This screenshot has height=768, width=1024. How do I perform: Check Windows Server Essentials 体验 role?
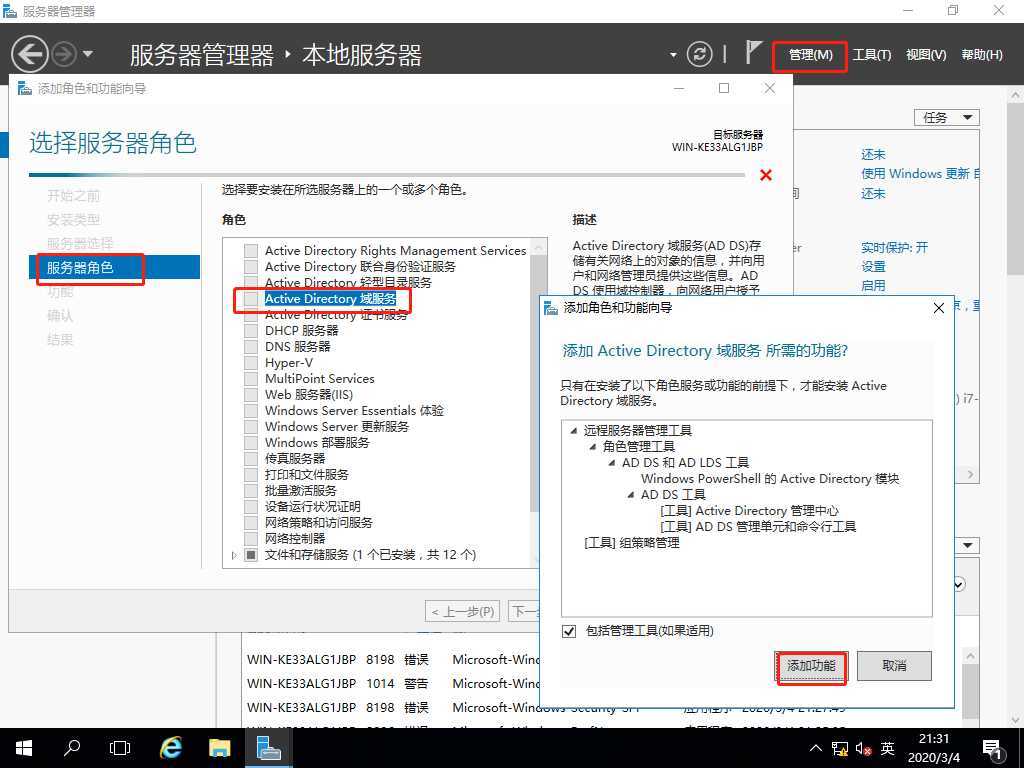pyautogui.click(x=251, y=411)
